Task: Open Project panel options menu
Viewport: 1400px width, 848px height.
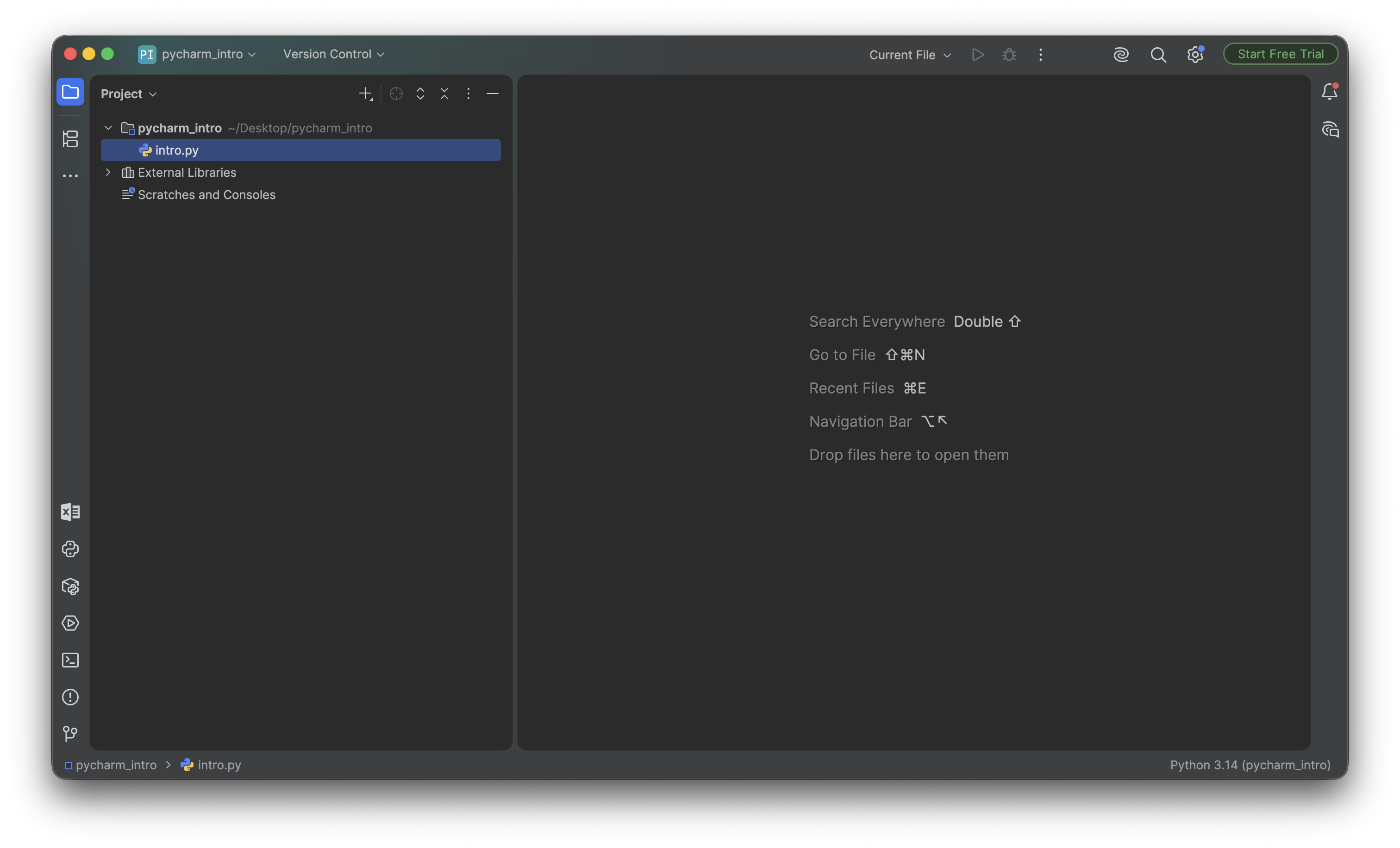Action: (468, 94)
